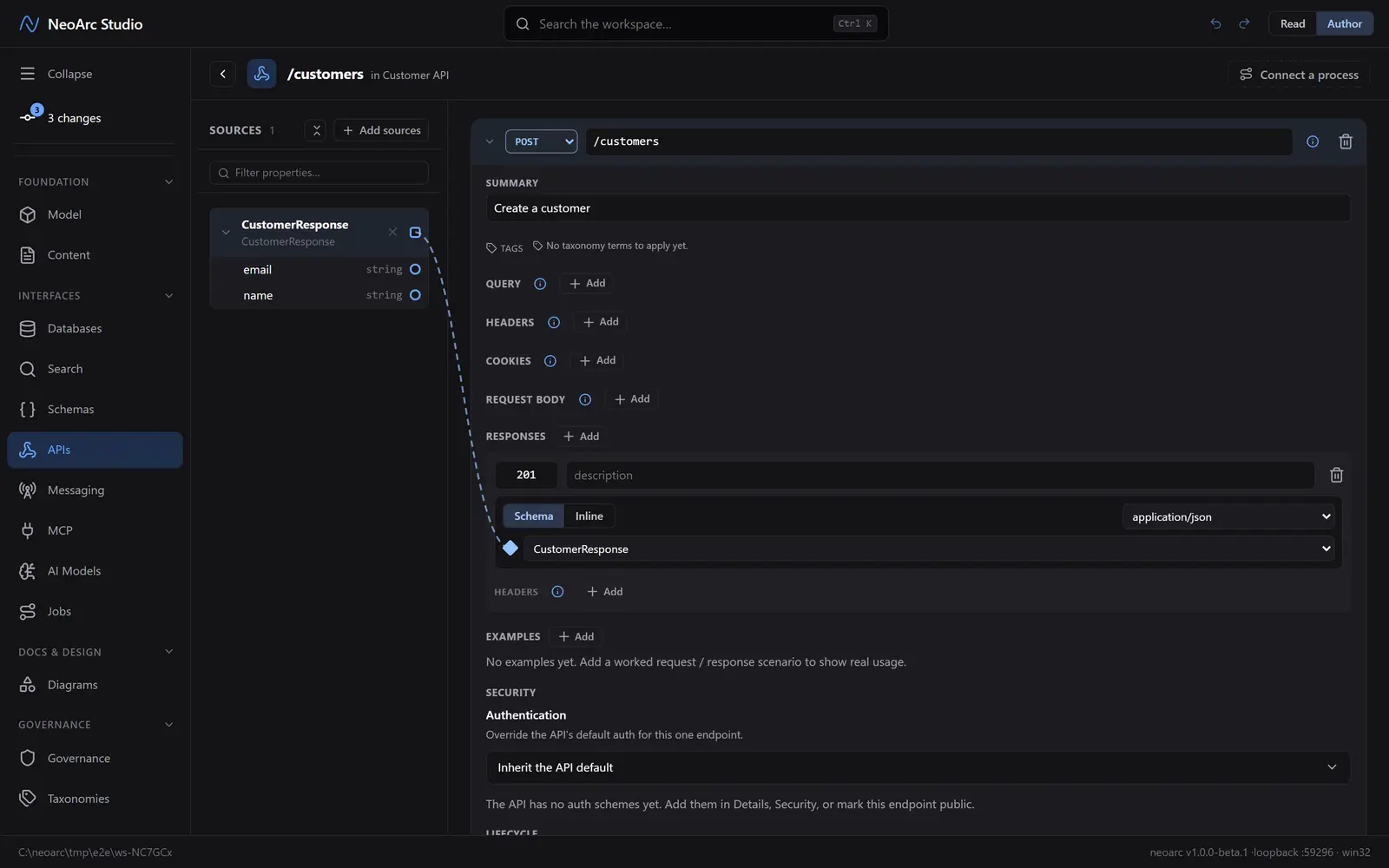This screenshot has height=868, width=1389.
Task: Open the Model section
Action: (95, 214)
